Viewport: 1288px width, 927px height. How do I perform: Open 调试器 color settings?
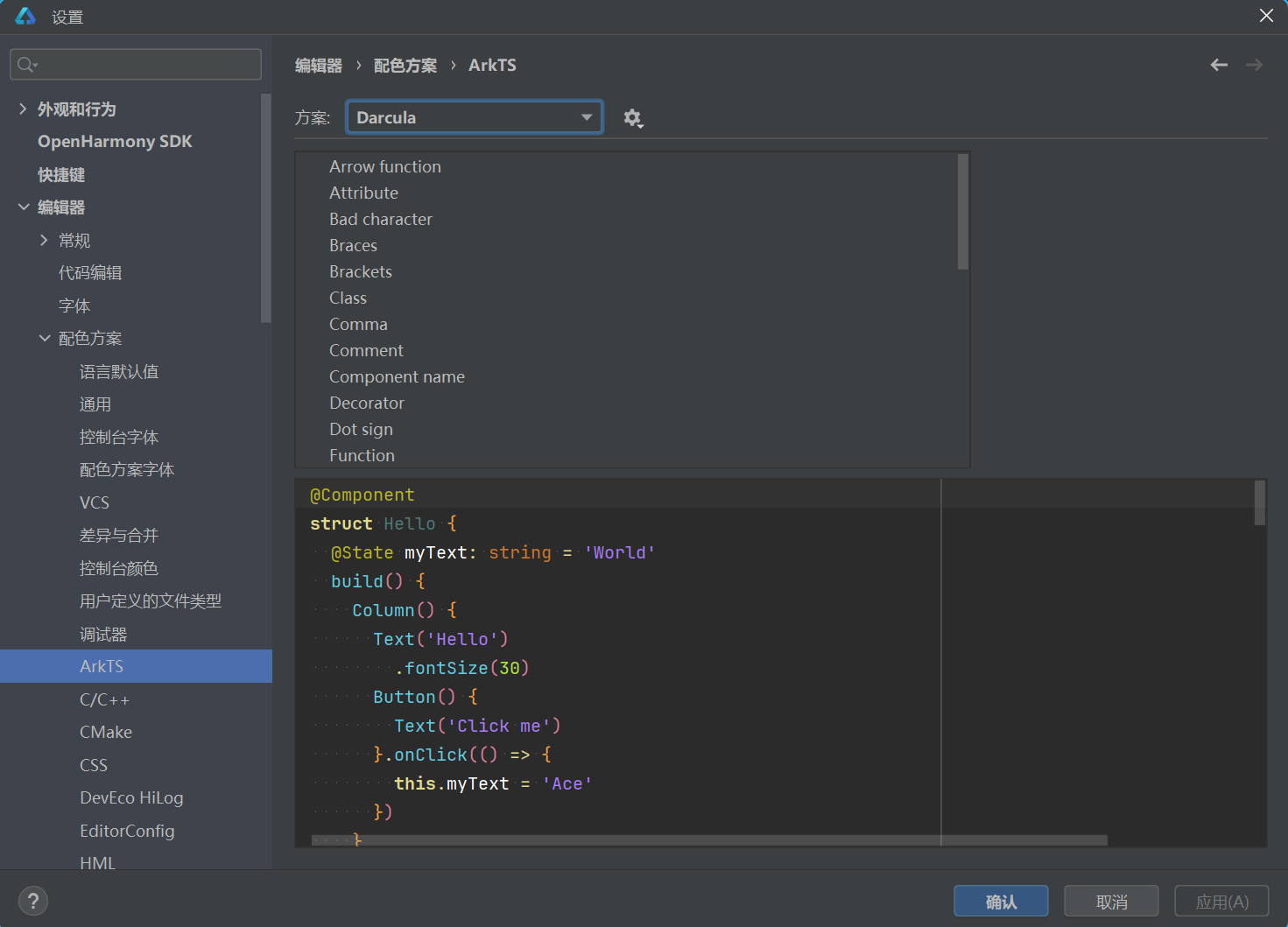coord(103,634)
